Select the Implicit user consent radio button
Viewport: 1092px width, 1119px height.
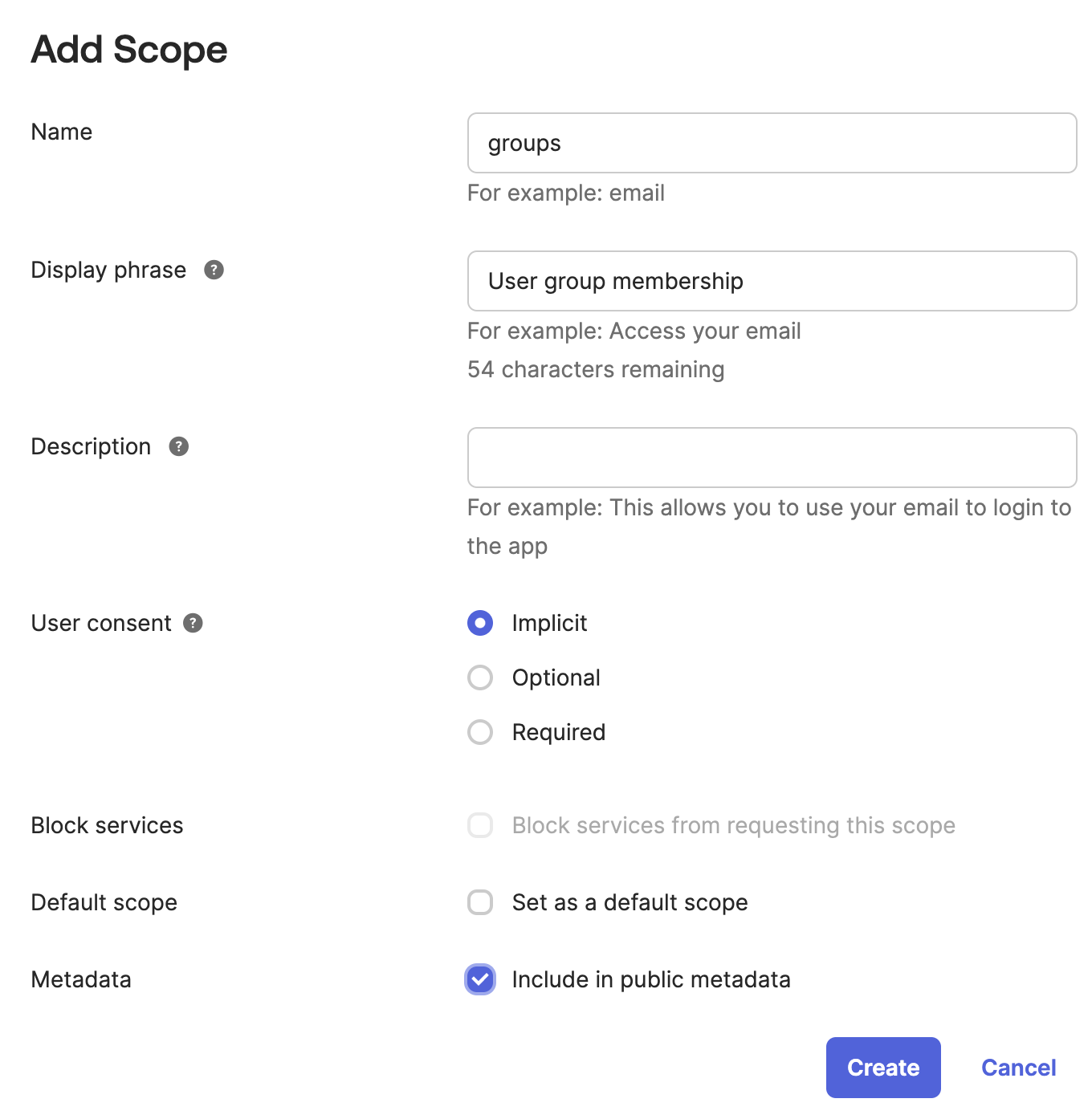coord(480,623)
